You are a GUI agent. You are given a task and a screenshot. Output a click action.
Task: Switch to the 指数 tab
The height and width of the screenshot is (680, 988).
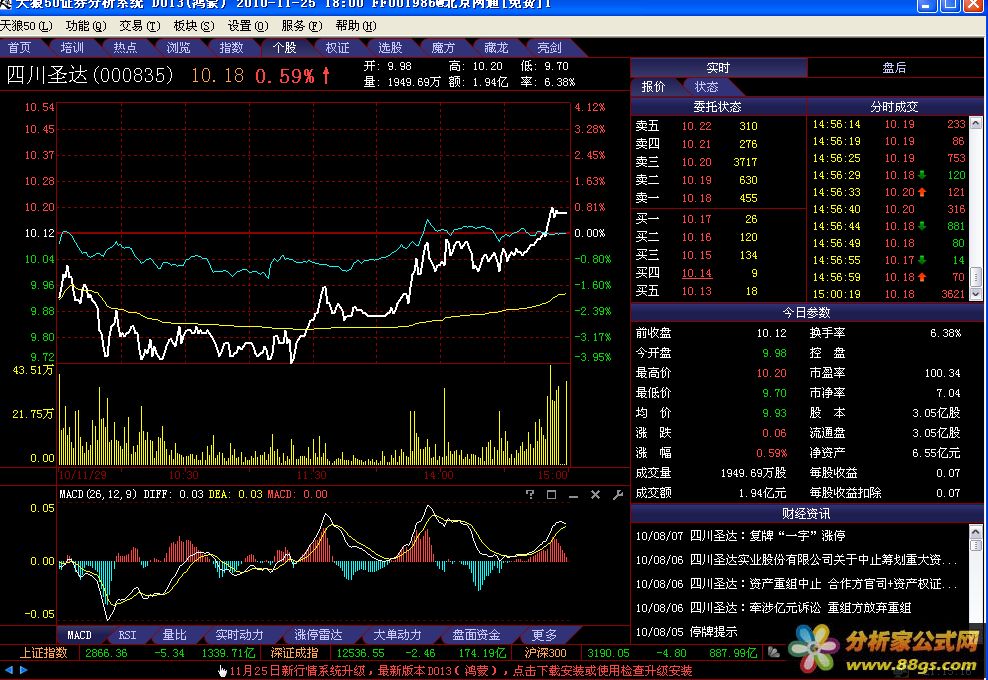click(231, 48)
